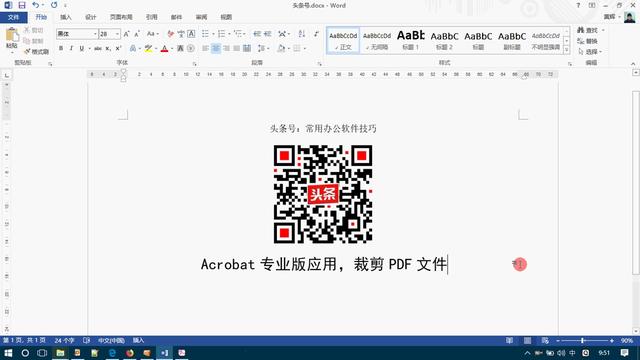Open Firefox from the taskbar

click(130, 353)
